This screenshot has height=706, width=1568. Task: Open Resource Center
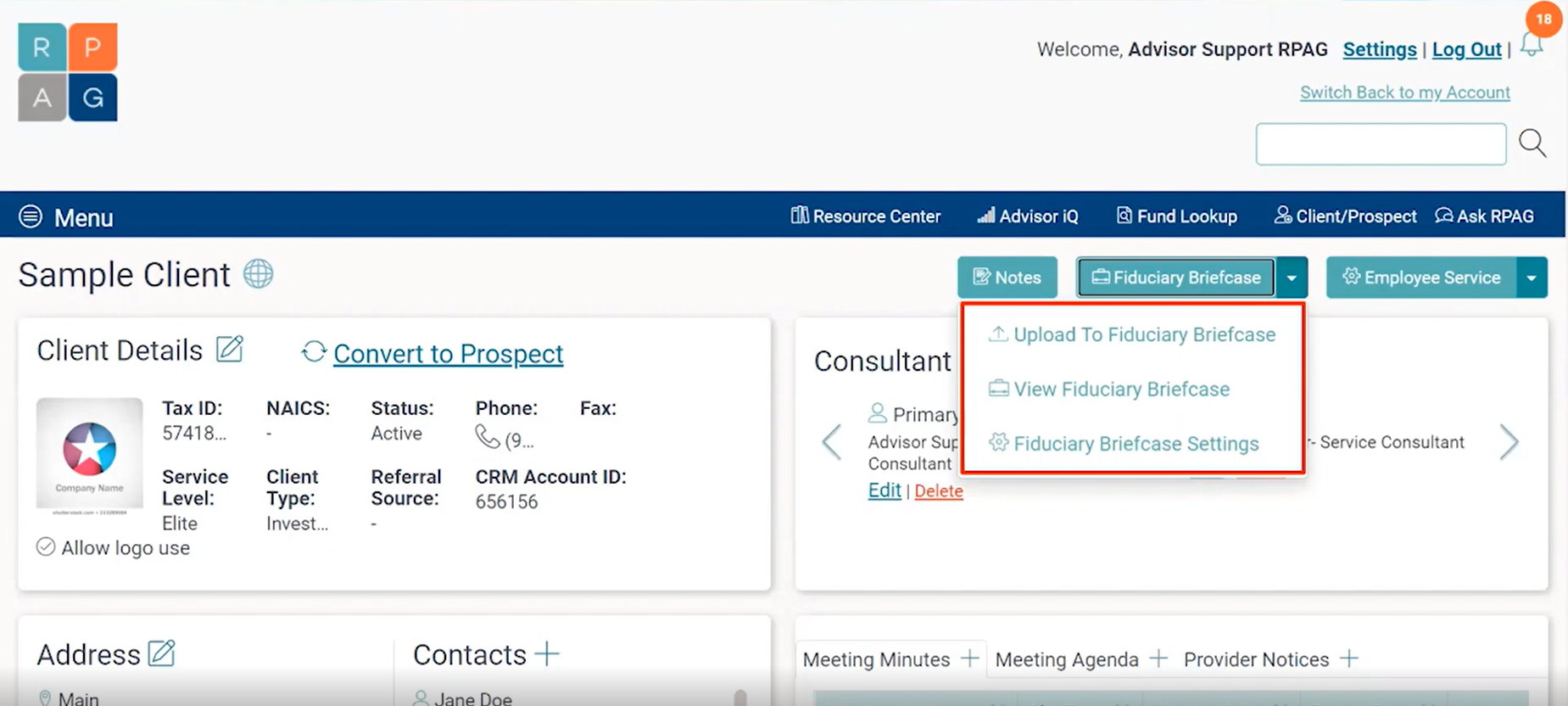click(x=866, y=216)
